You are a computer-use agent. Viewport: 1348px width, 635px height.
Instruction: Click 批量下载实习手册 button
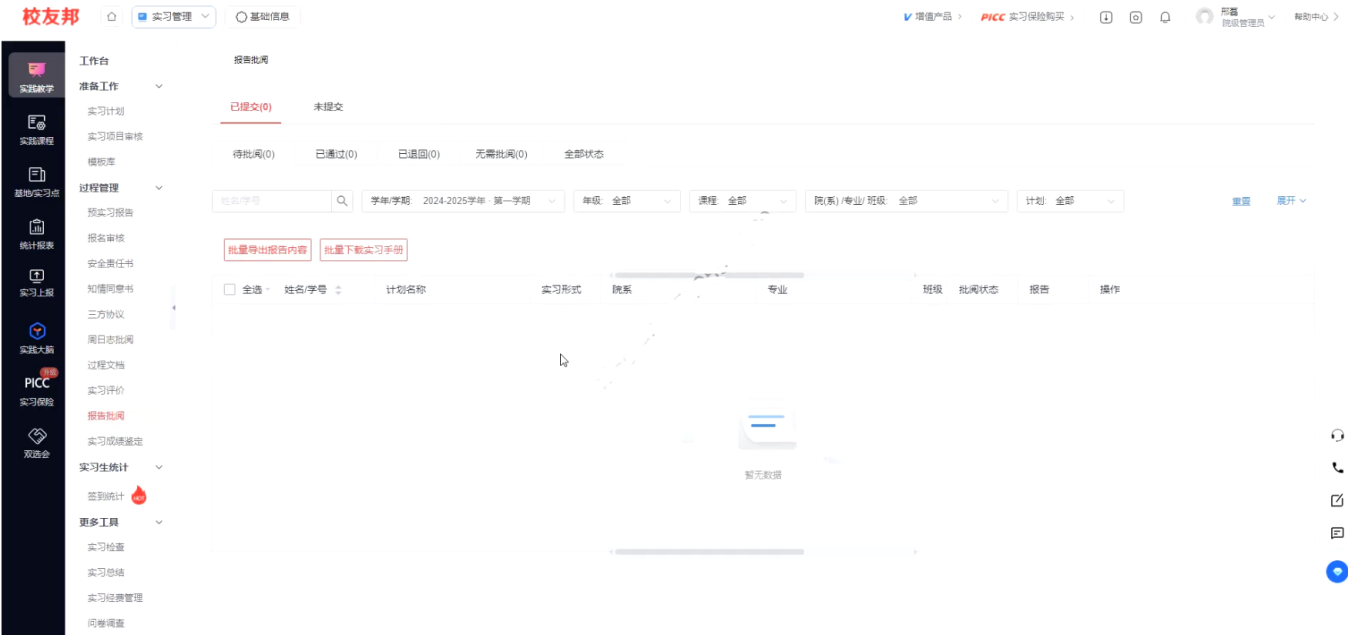[364, 250]
